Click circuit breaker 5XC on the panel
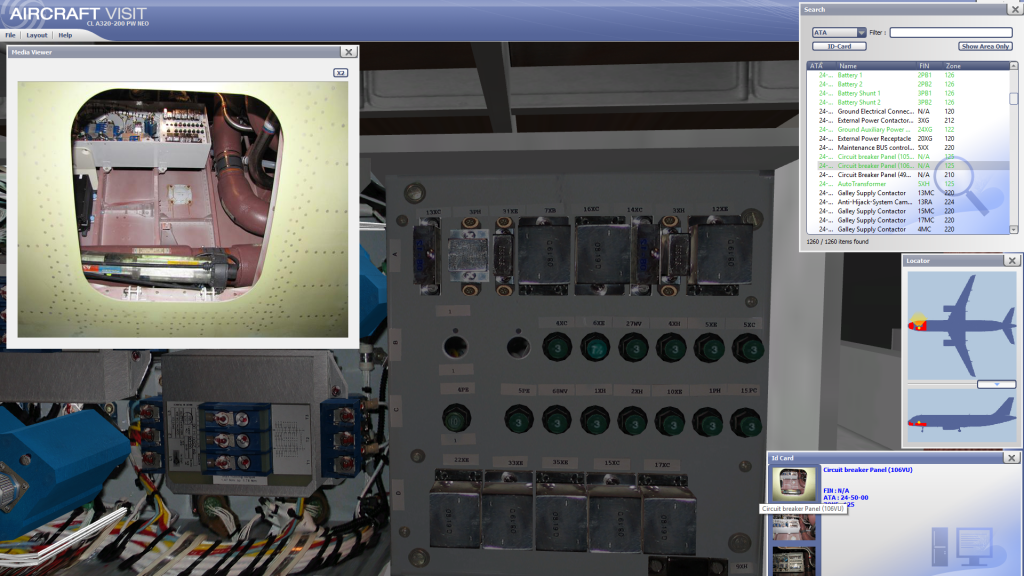The image size is (1024, 576). click(x=748, y=349)
